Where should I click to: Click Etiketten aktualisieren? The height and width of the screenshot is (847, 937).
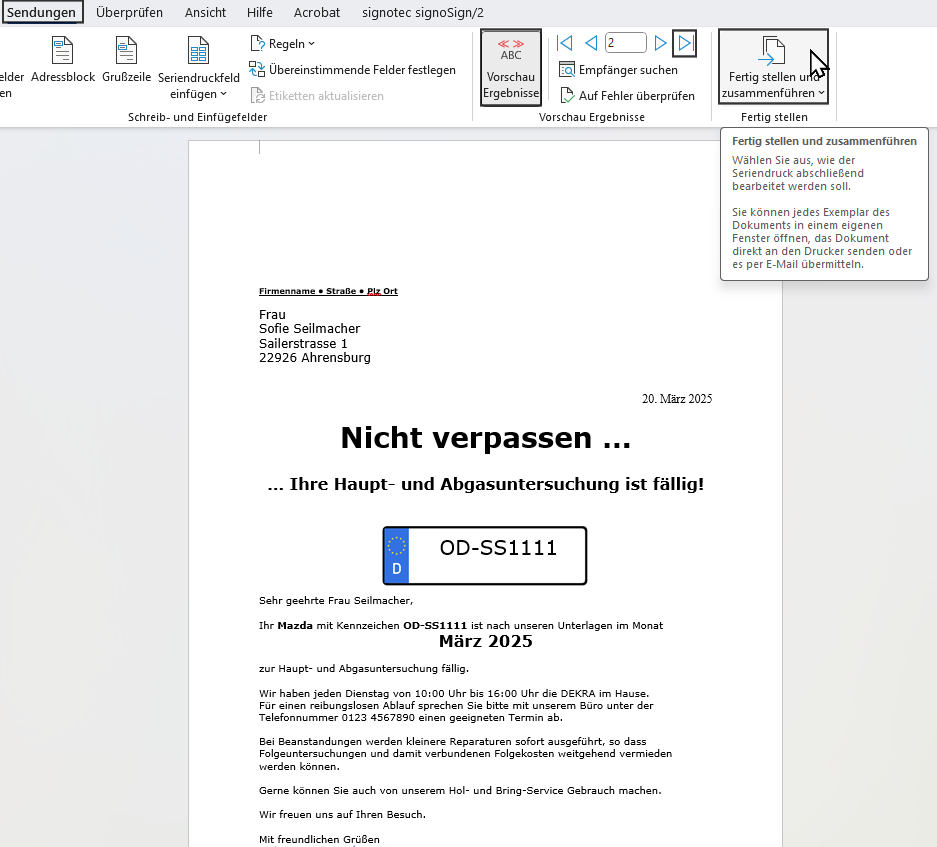coord(317,96)
